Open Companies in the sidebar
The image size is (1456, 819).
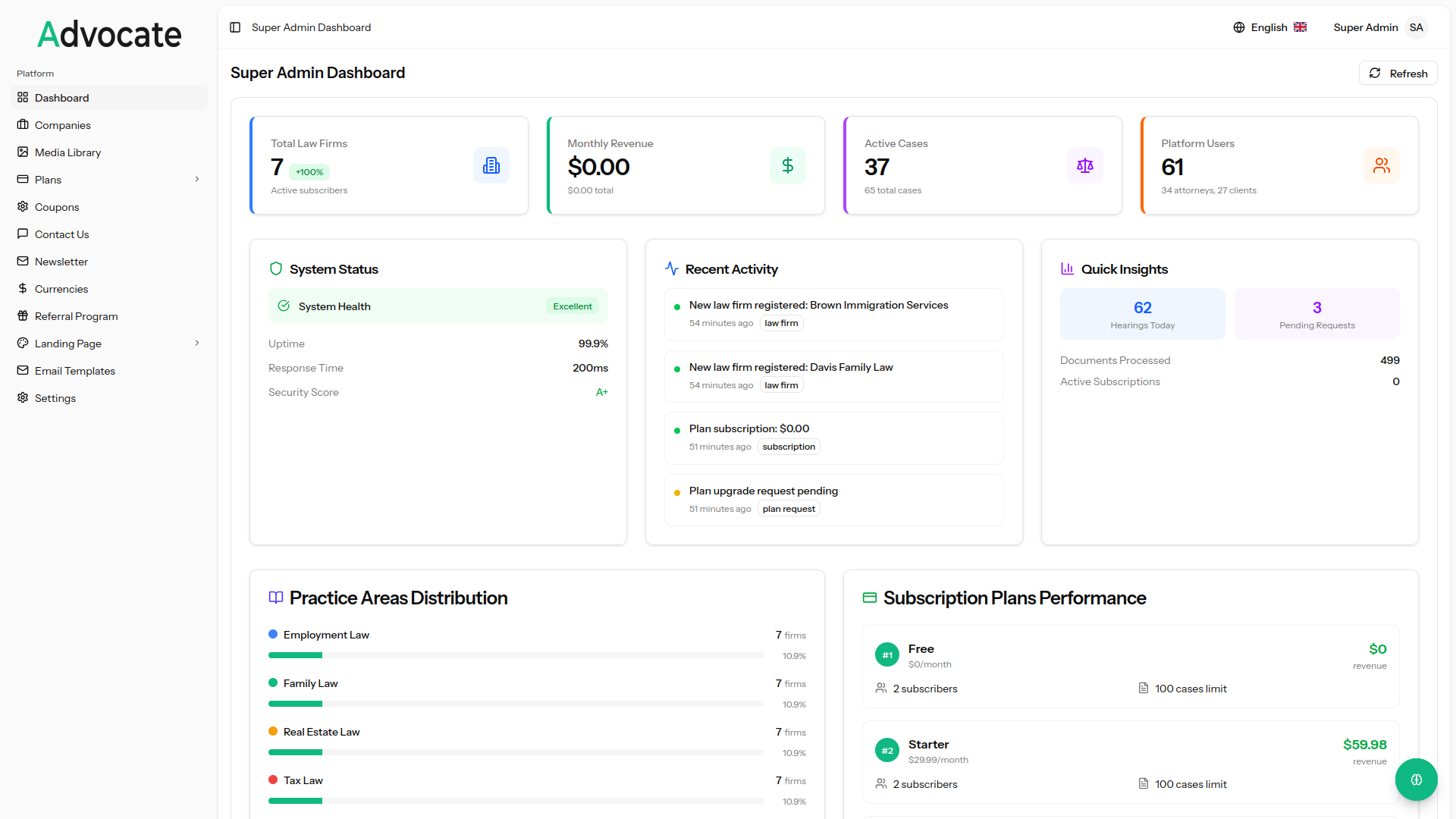point(62,125)
